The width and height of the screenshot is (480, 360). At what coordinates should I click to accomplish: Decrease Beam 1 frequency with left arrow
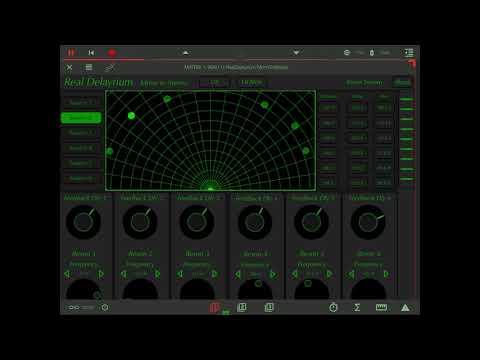[67, 274]
